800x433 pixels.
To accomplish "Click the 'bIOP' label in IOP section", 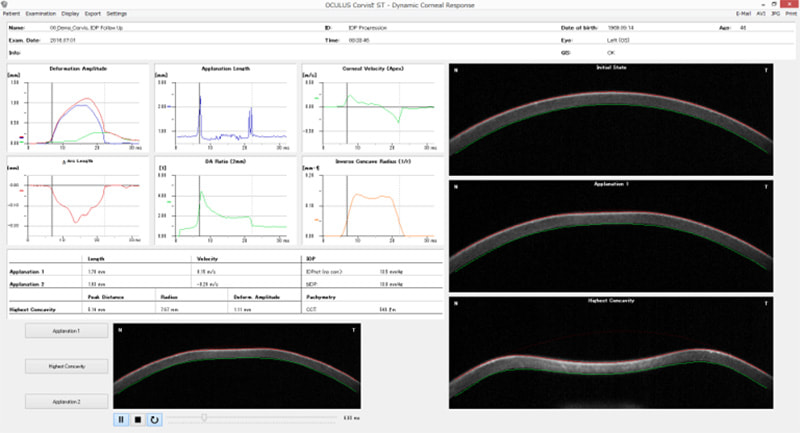I will [x=311, y=285].
